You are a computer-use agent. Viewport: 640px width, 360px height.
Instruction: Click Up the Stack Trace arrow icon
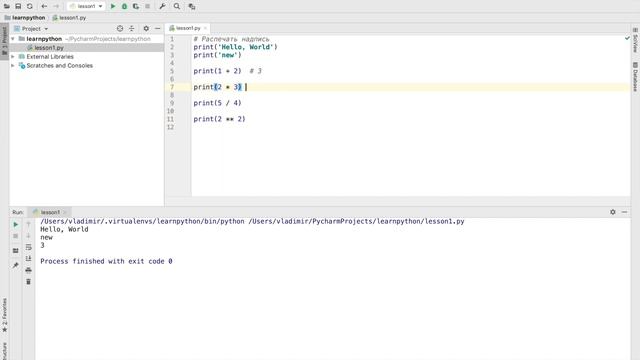point(29,224)
